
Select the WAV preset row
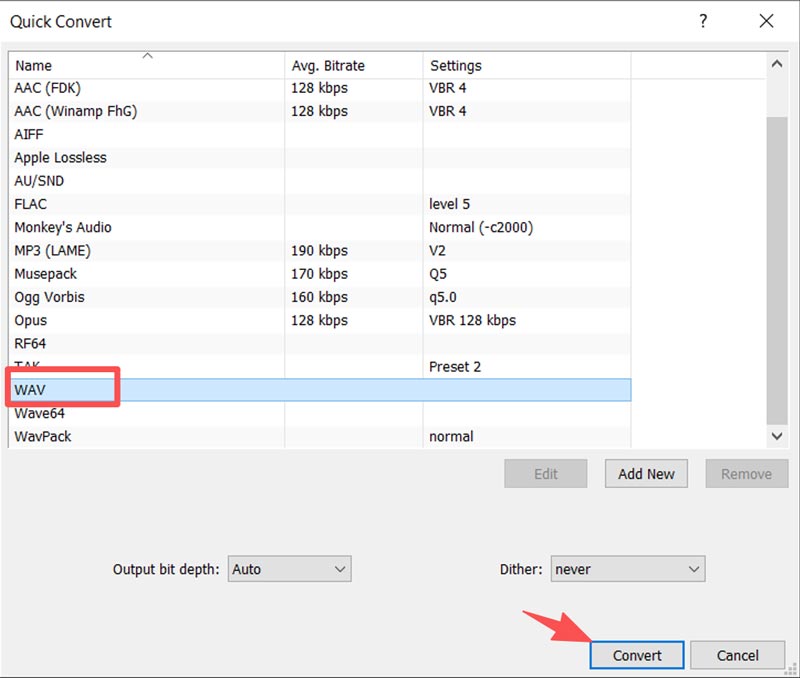[x=319, y=390]
